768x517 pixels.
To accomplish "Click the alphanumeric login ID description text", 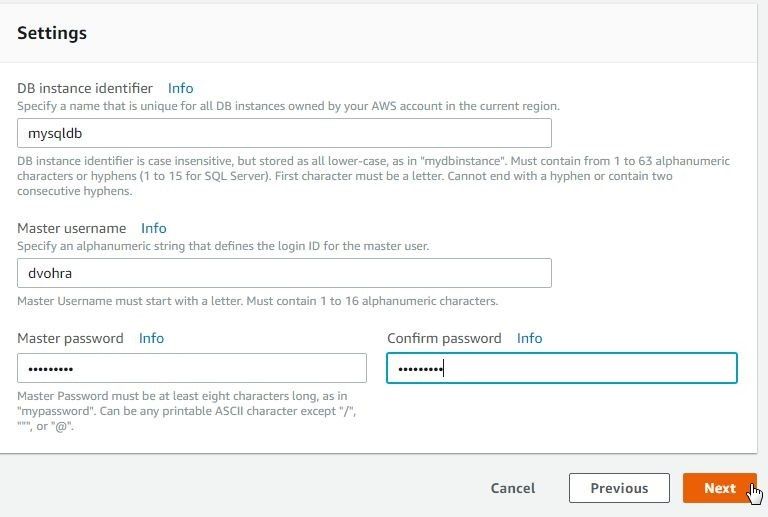I will (x=223, y=246).
